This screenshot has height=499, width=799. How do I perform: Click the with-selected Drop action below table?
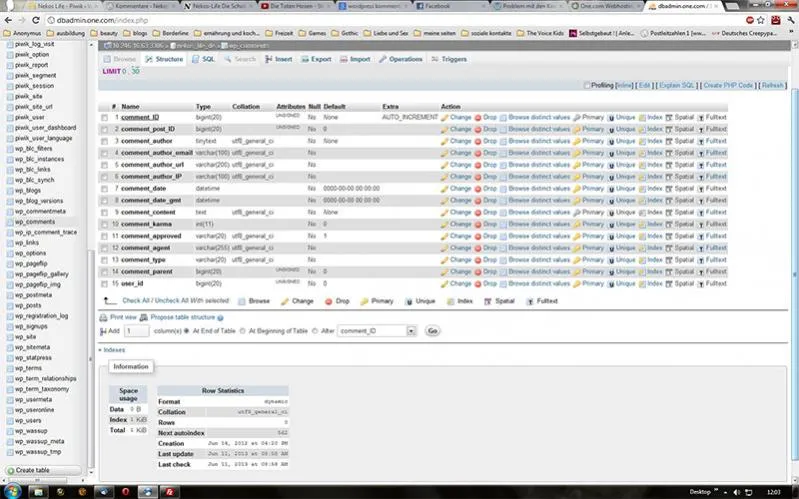tap(337, 301)
